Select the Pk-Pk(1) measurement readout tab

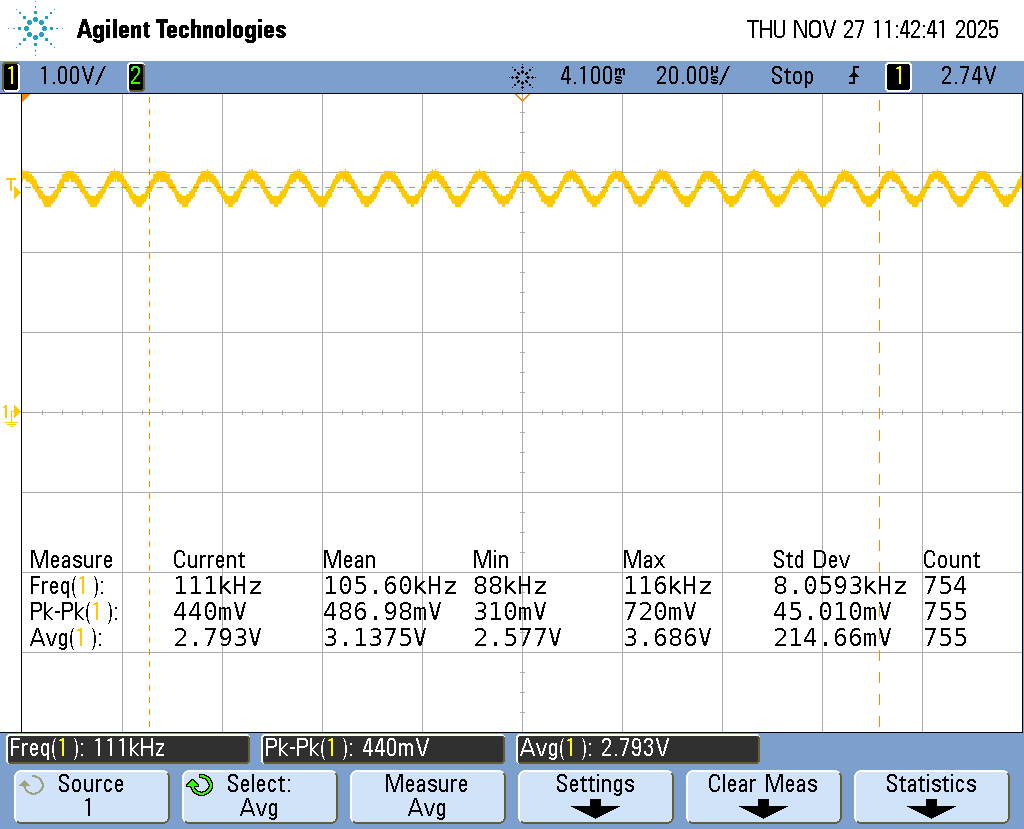tap(383, 748)
